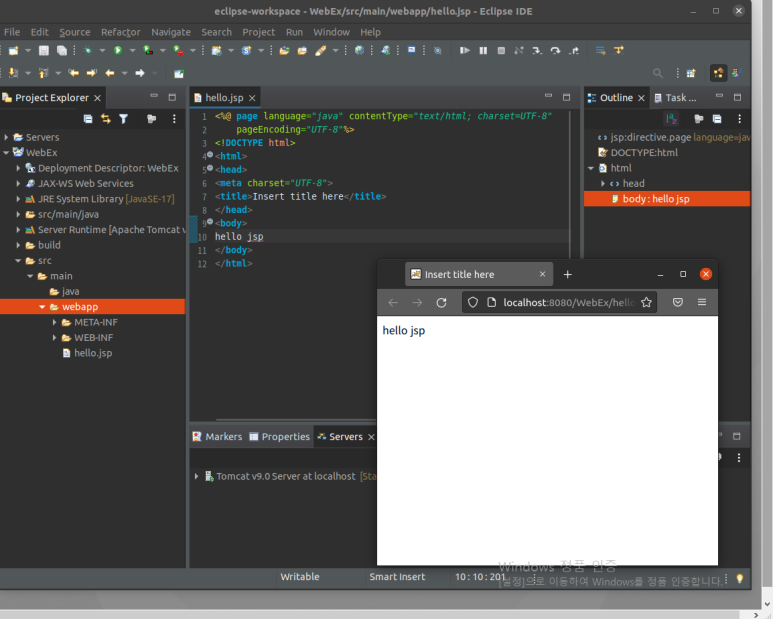773x619 pixels.
Task: Toggle the code fold marker at line 4
Action: tap(210, 155)
